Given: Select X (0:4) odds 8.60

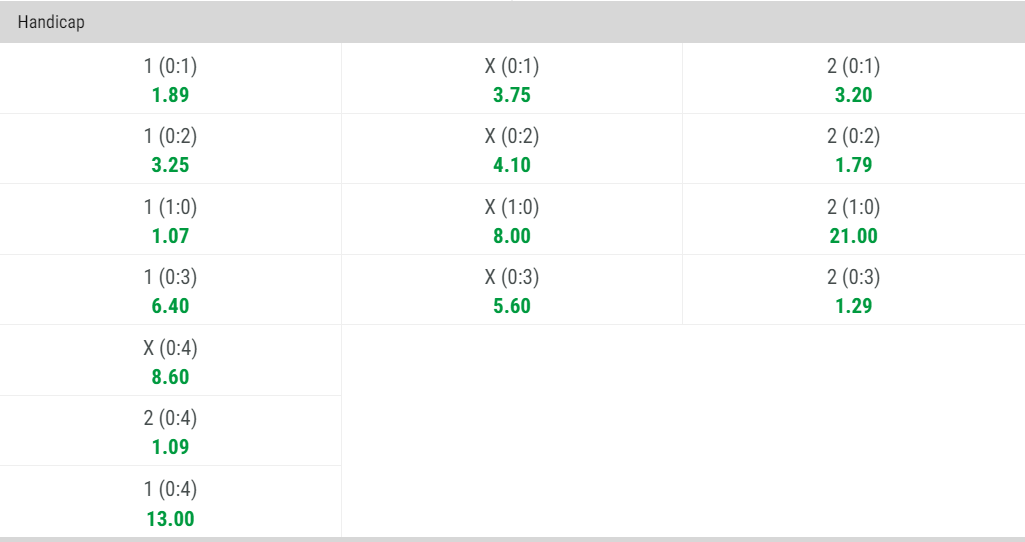Looking at the screenshot, I should click(170, 360).
